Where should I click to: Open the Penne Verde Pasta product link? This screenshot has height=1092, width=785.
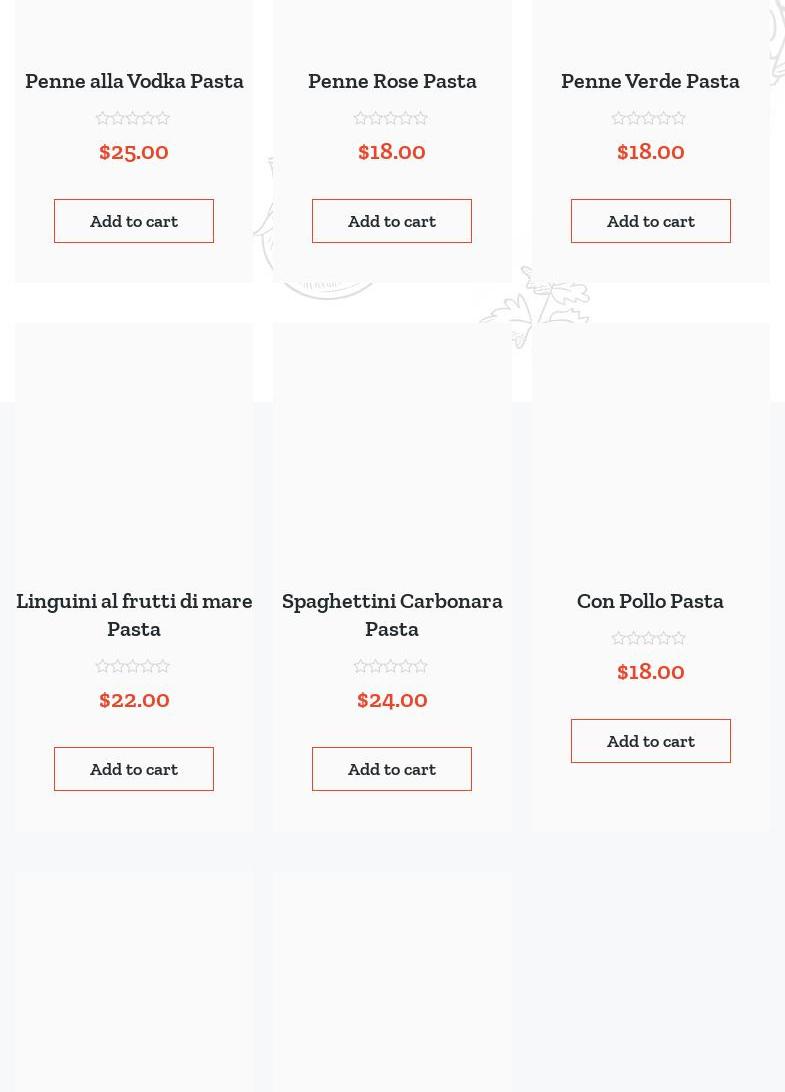click(x=650, y=81)
